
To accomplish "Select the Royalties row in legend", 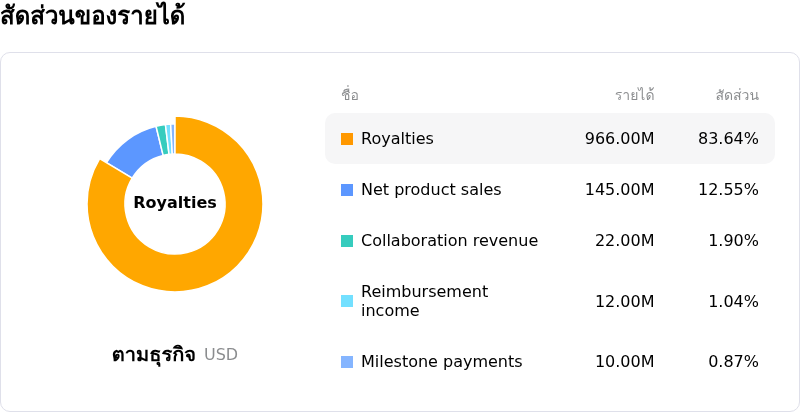I will (550, 139).
